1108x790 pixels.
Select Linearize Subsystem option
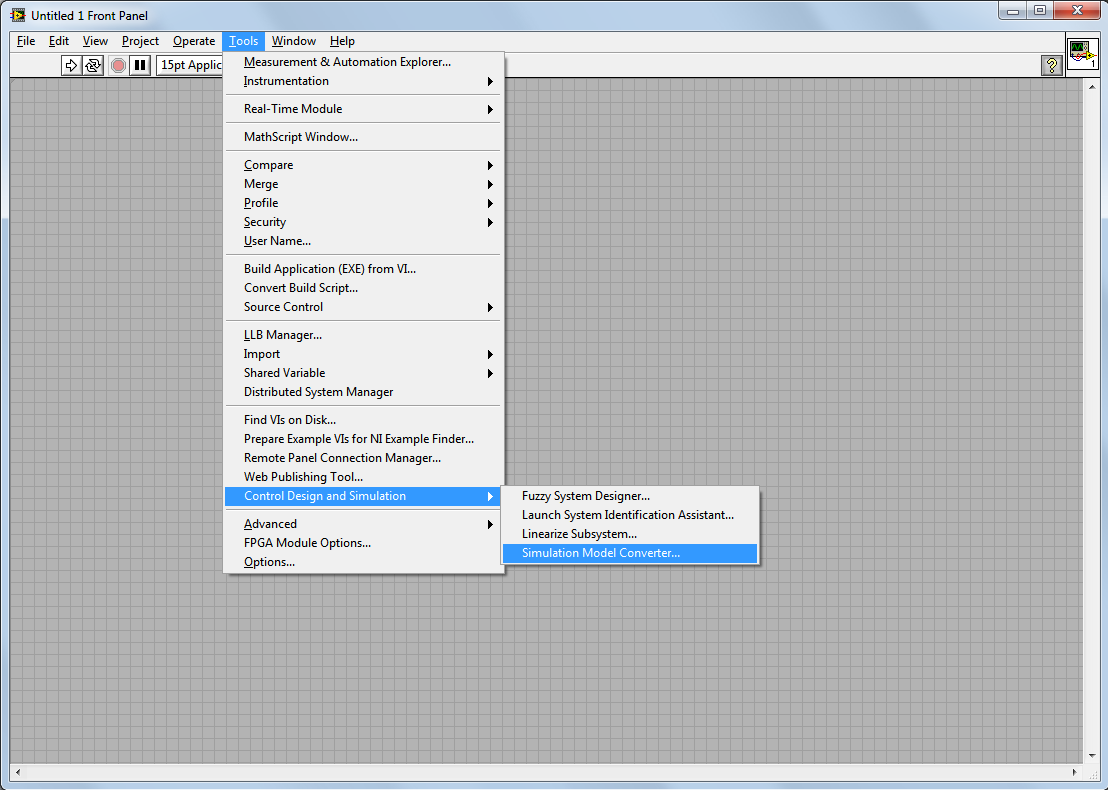tap(579, 534)
